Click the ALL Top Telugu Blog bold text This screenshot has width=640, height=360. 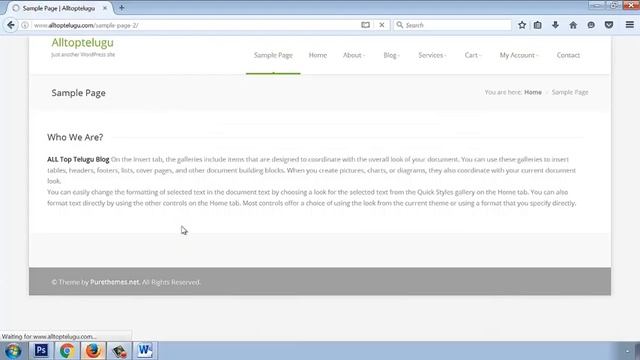point(78,159)
